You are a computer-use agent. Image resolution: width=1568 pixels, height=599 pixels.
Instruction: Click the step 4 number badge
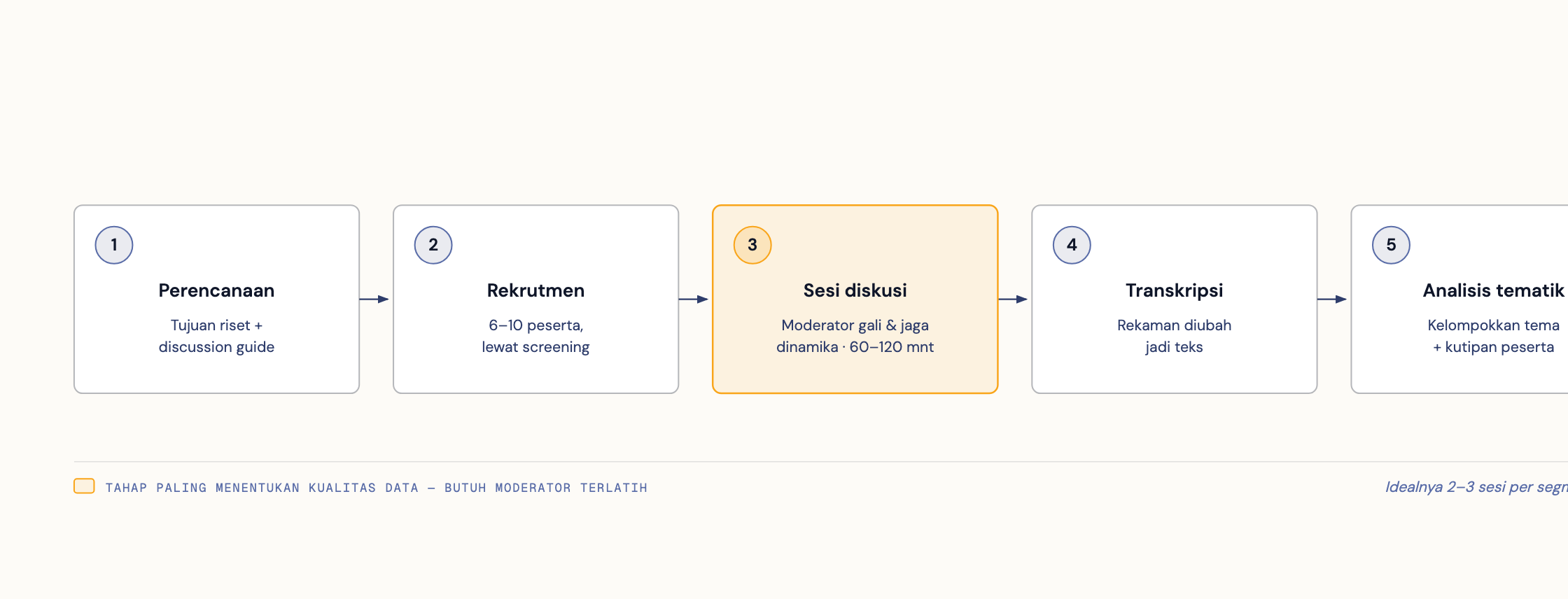(x=1072, y=245)
